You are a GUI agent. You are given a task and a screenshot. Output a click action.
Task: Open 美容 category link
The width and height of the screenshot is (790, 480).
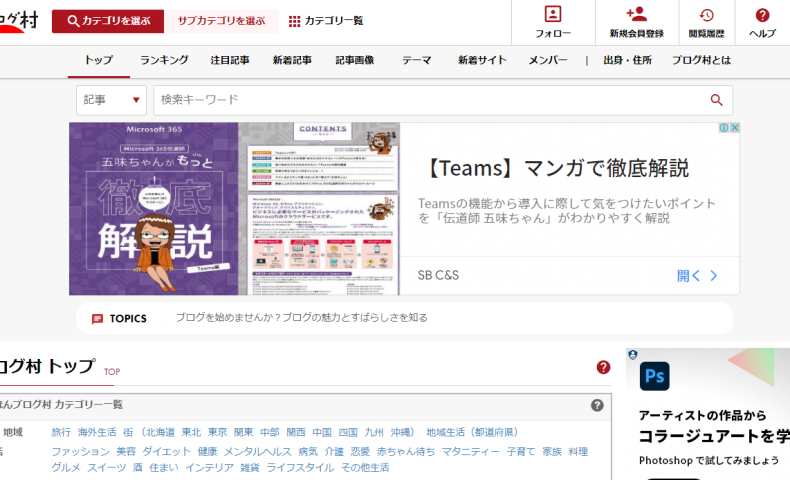point(126,451)
